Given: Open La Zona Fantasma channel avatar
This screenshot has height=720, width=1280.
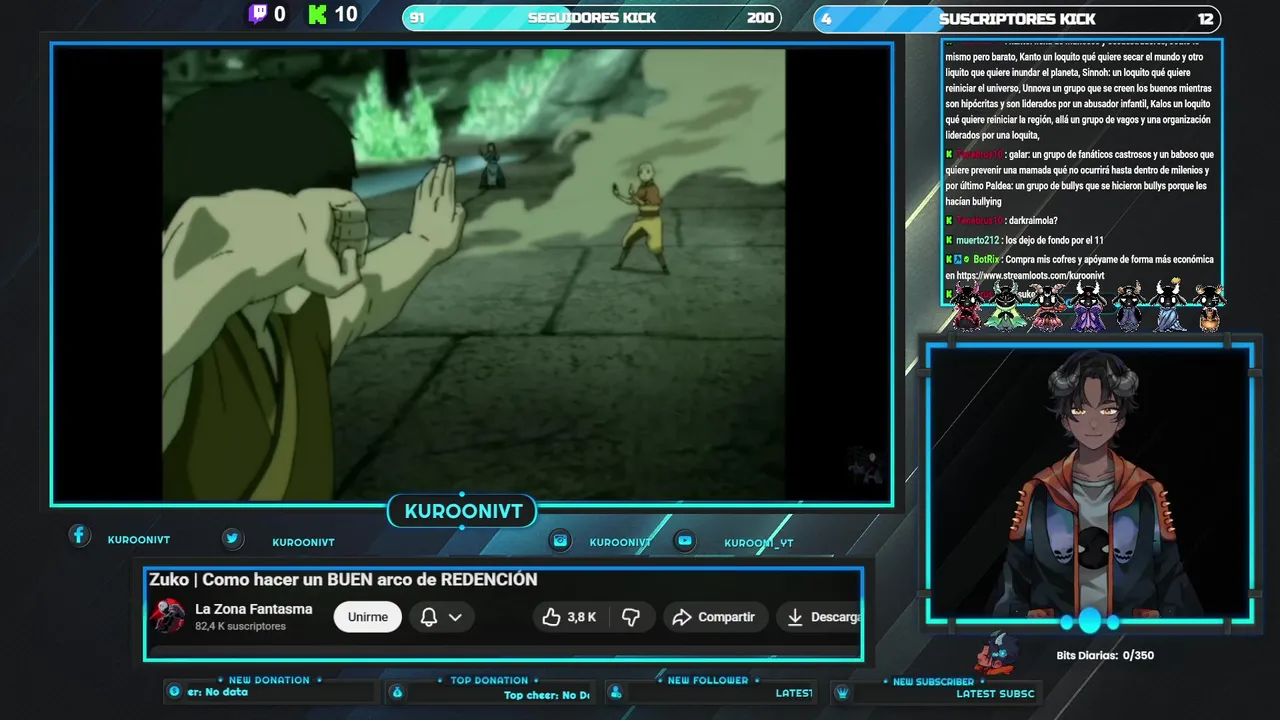Looking at the screenshot, I should [x=168, y=616].
